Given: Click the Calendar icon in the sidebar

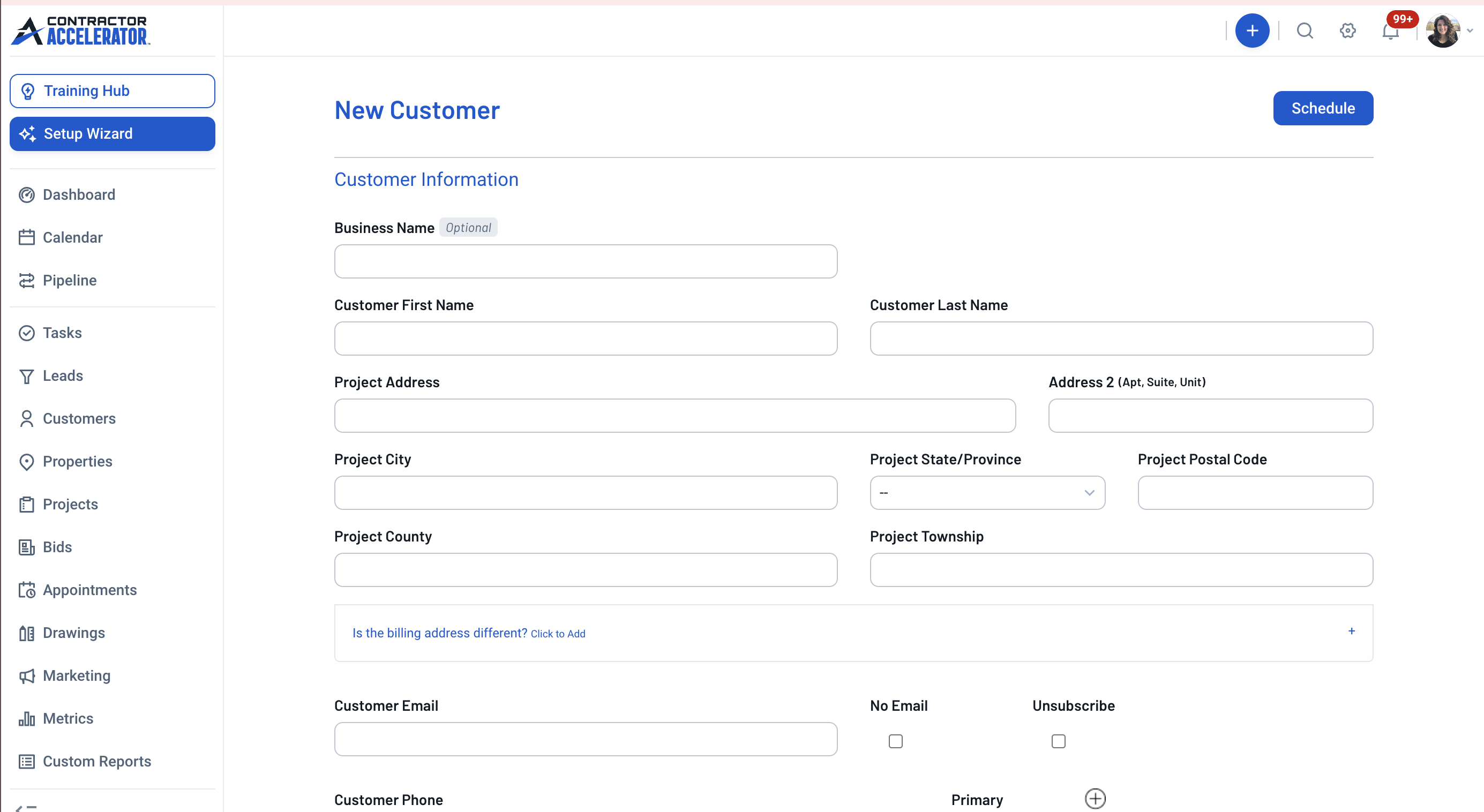Looking at the screenshot, I should click(x=26, y=237).
